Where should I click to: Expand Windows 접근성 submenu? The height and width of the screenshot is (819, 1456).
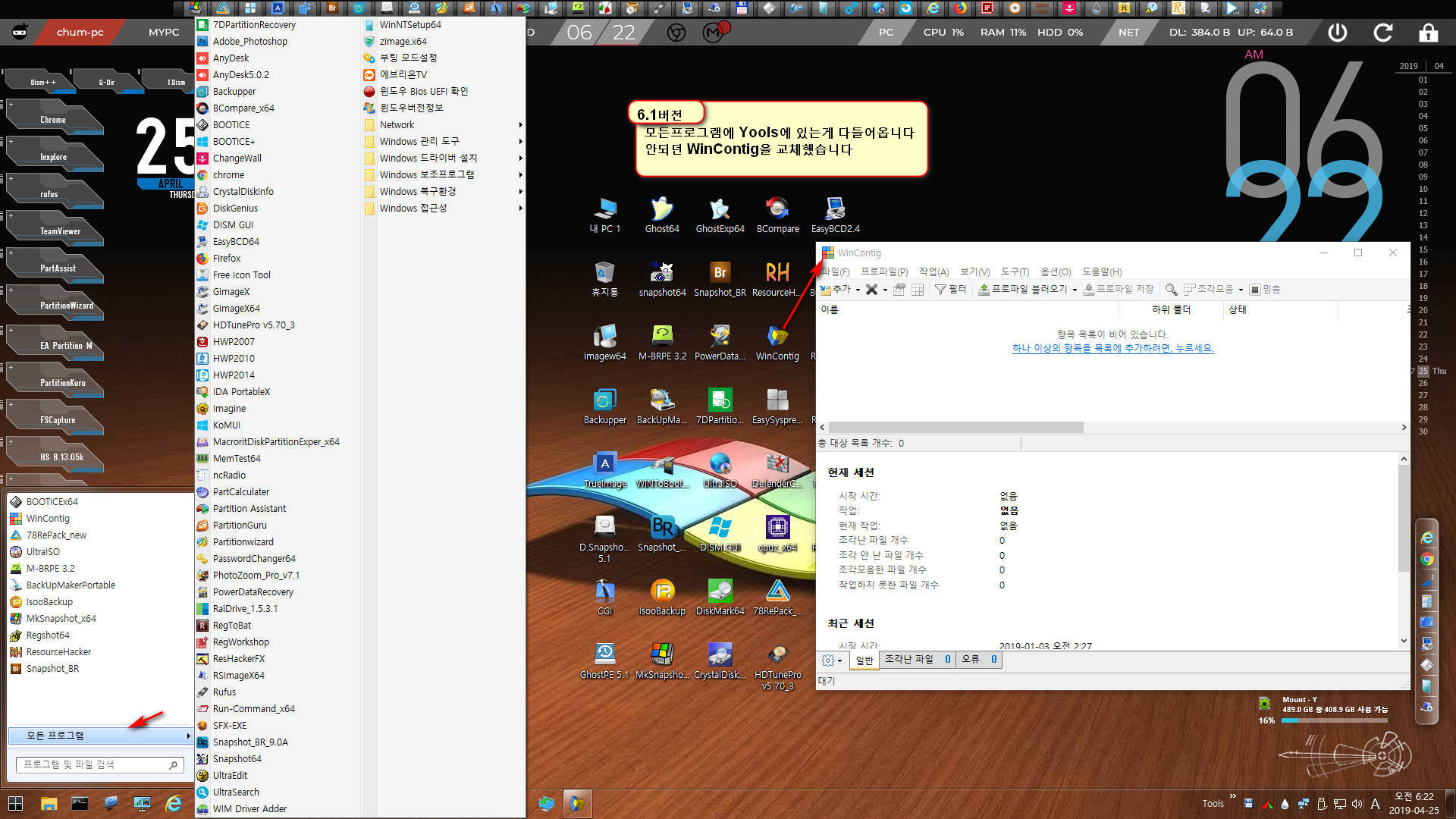tap(444, 208)
